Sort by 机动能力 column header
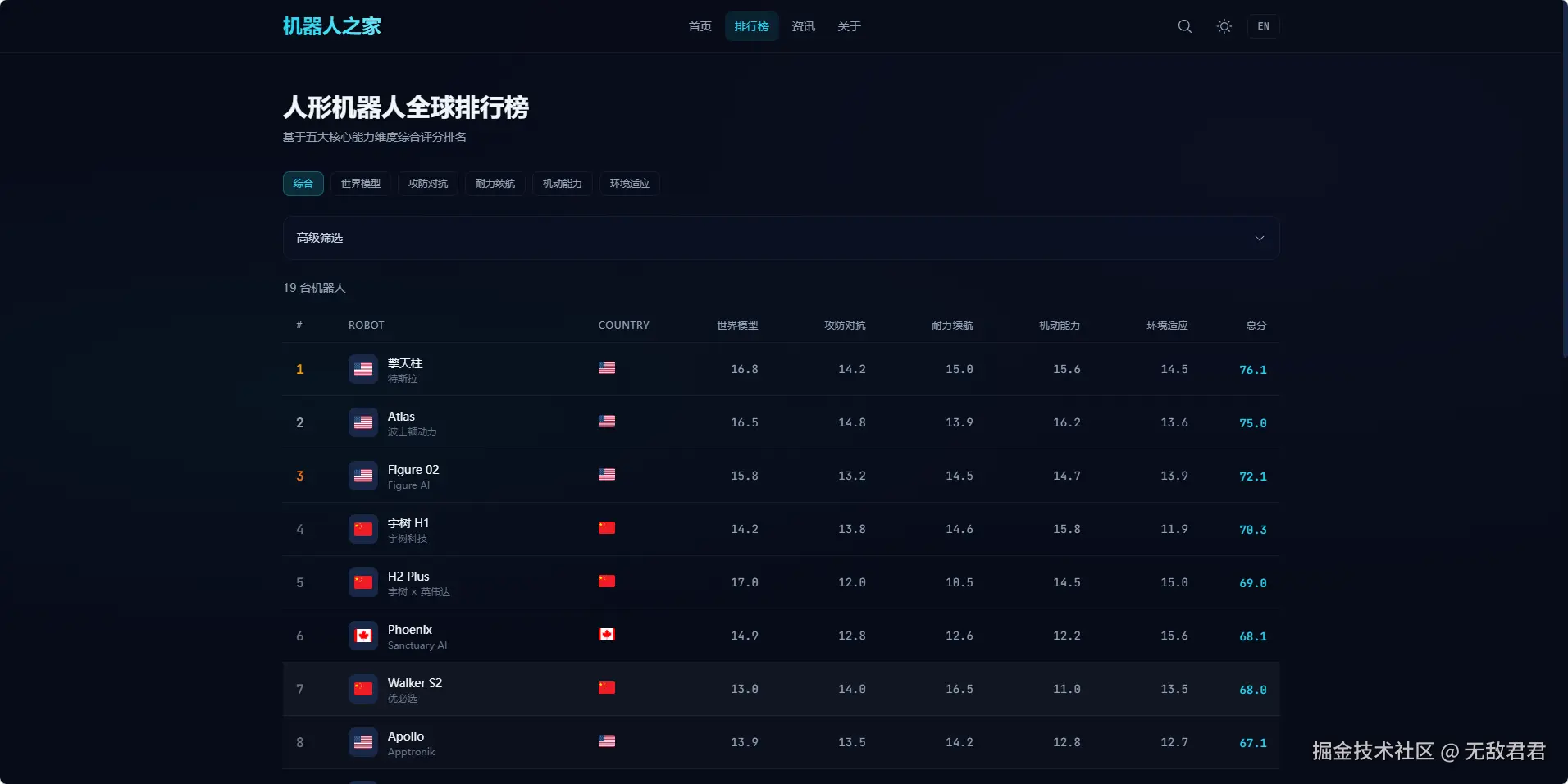Image resolution: width=1568 pixels, height=784 pixels. click(1060, 326)
